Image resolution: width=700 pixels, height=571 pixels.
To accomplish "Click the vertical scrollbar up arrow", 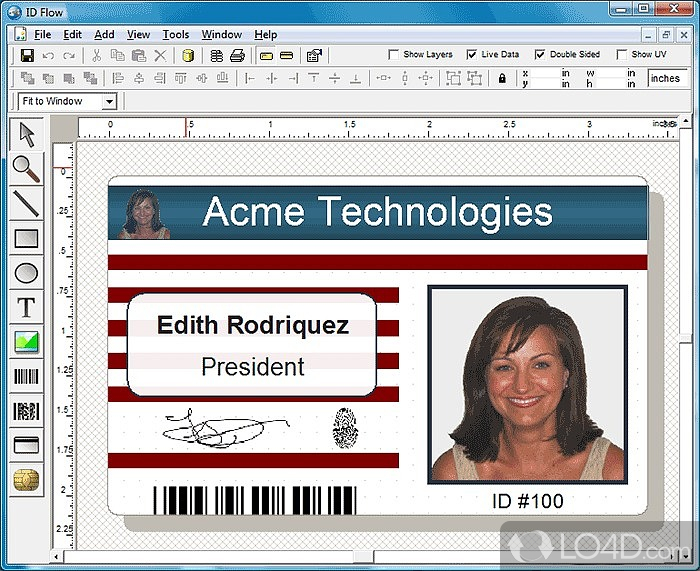I will click(x=685, y=121).
